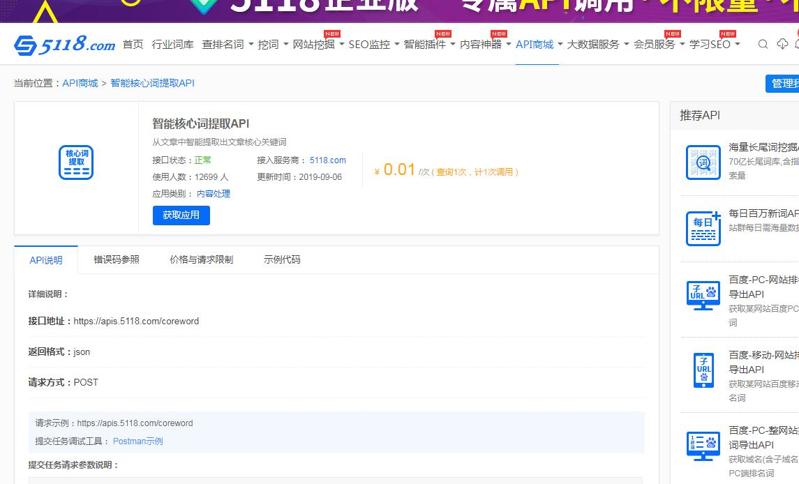799x484 pixels.
Task: Open the API商城 menu item
Action: click(534, 44)
